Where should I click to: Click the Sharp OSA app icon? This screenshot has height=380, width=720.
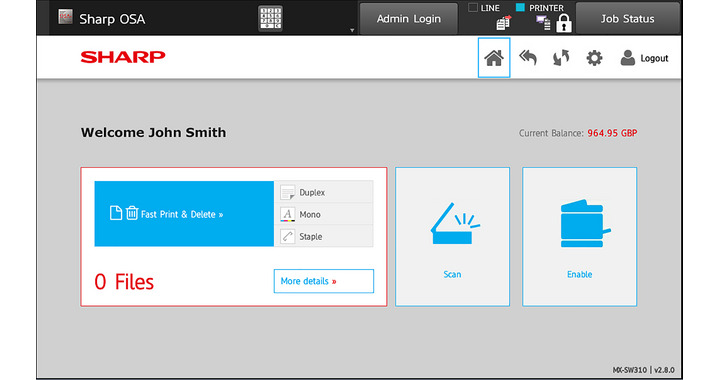[65, 17]
